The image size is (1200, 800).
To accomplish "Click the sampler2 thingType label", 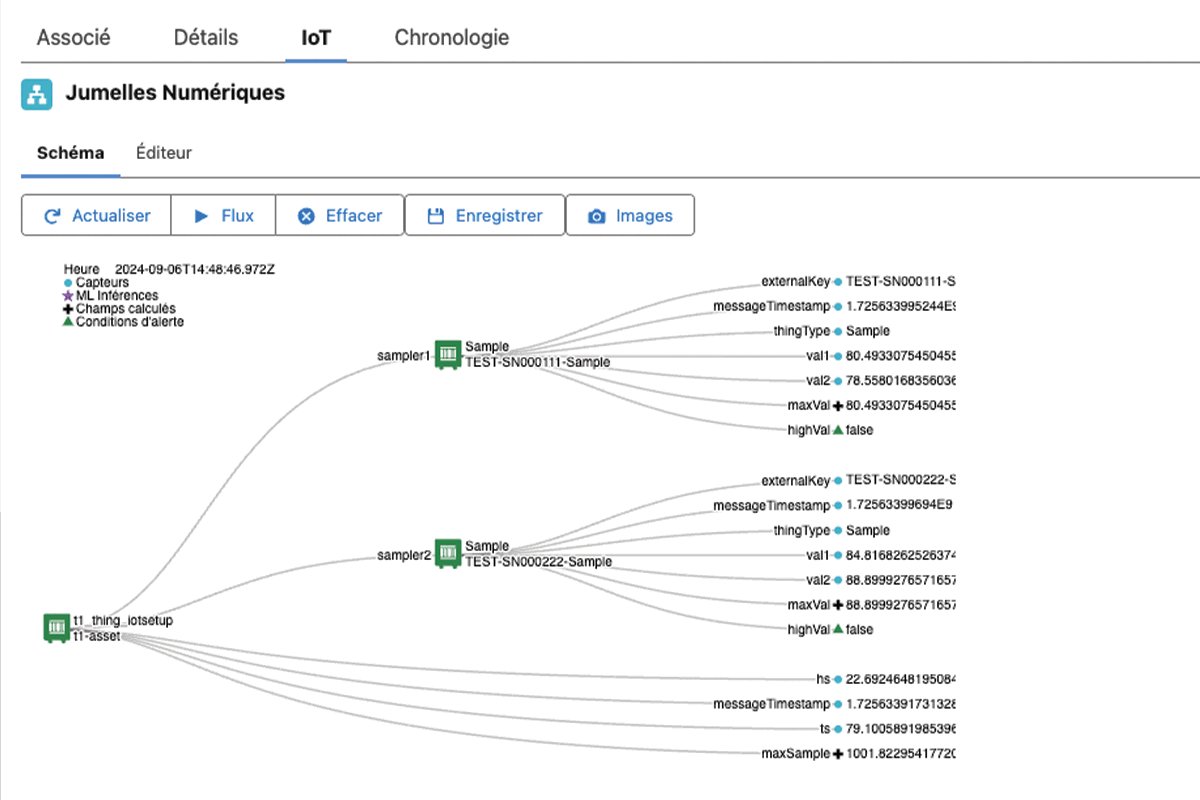I will point(801,531).
